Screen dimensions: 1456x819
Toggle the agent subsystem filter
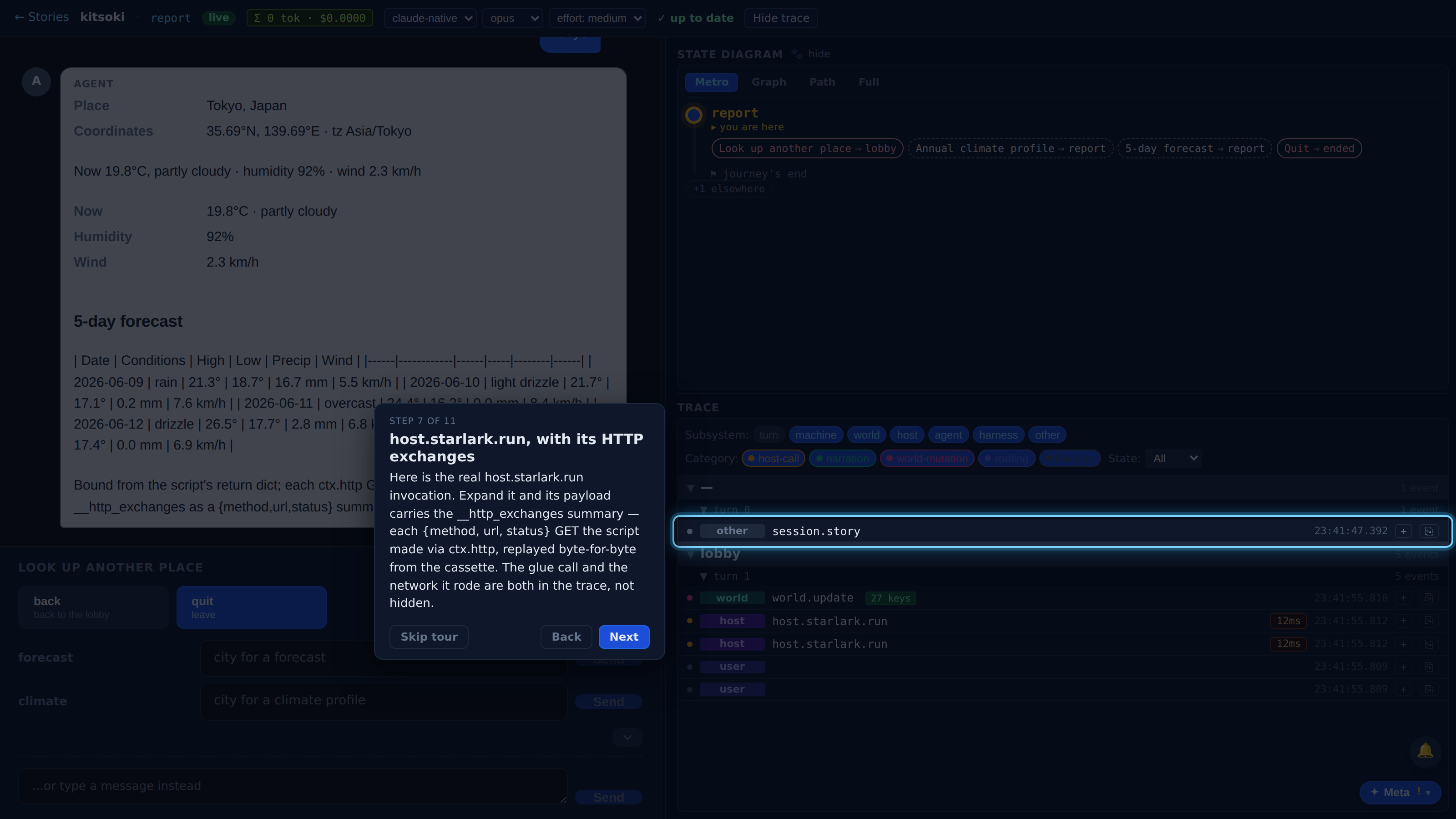pyautogui.click(x=948, y=435)
